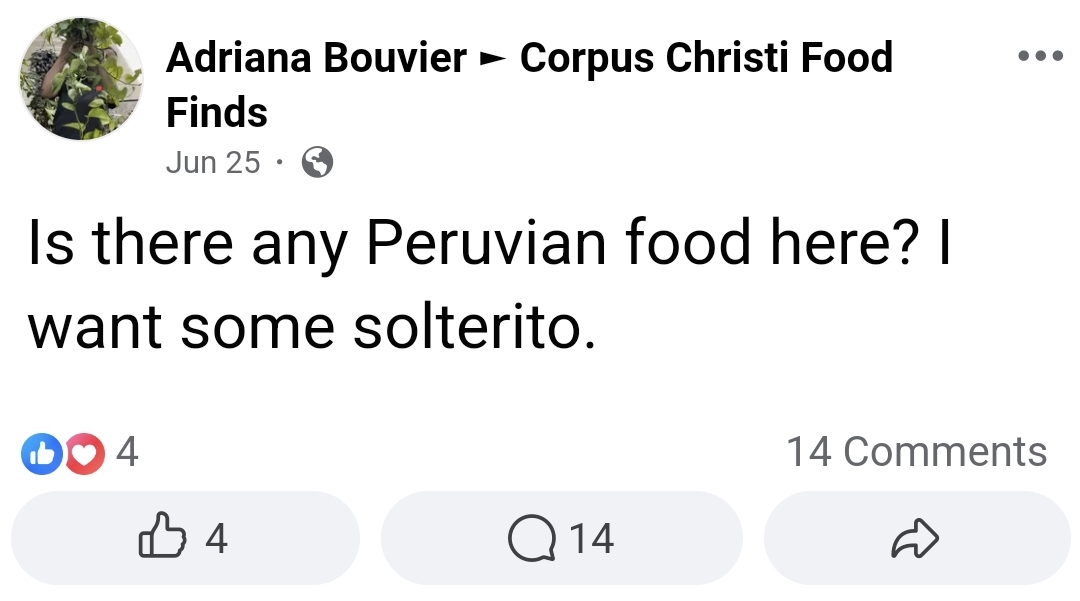Click the red heart Love reaction emoji
The image size is (1080, 601).
(85, 454)
